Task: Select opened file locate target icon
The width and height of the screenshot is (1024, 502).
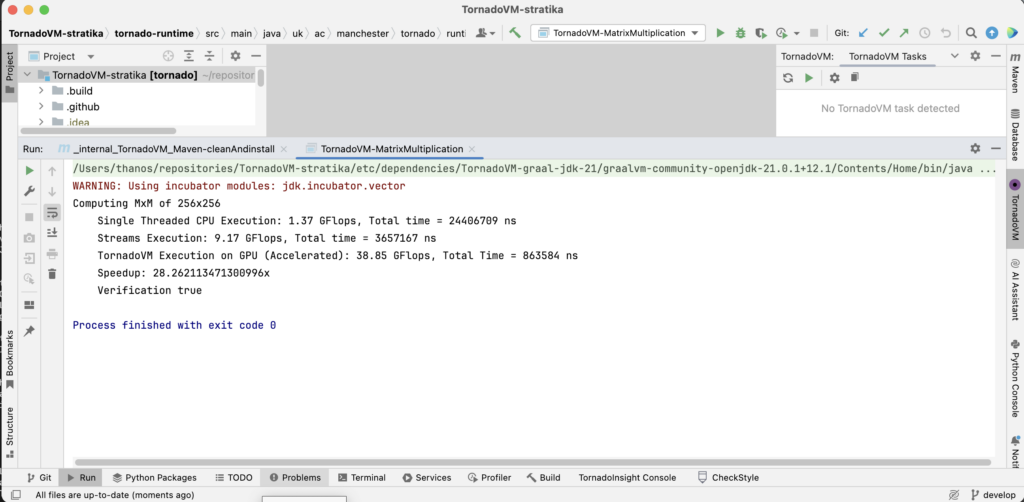Action: click(x=168, y=56)
